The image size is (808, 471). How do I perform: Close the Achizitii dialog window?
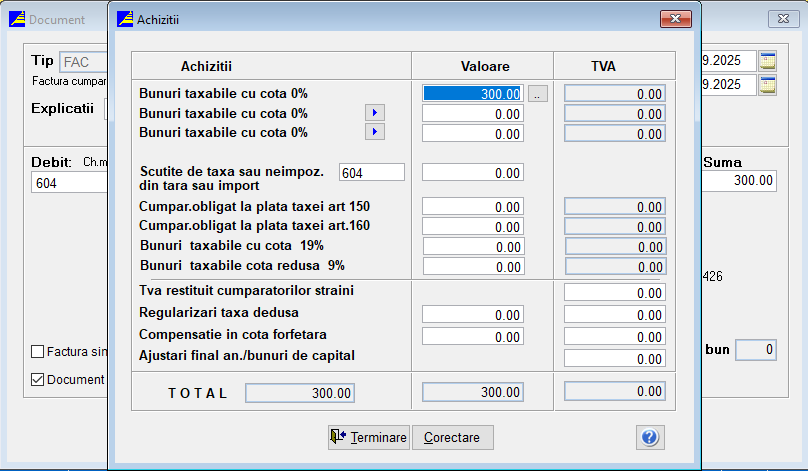[x=676, y=19]
